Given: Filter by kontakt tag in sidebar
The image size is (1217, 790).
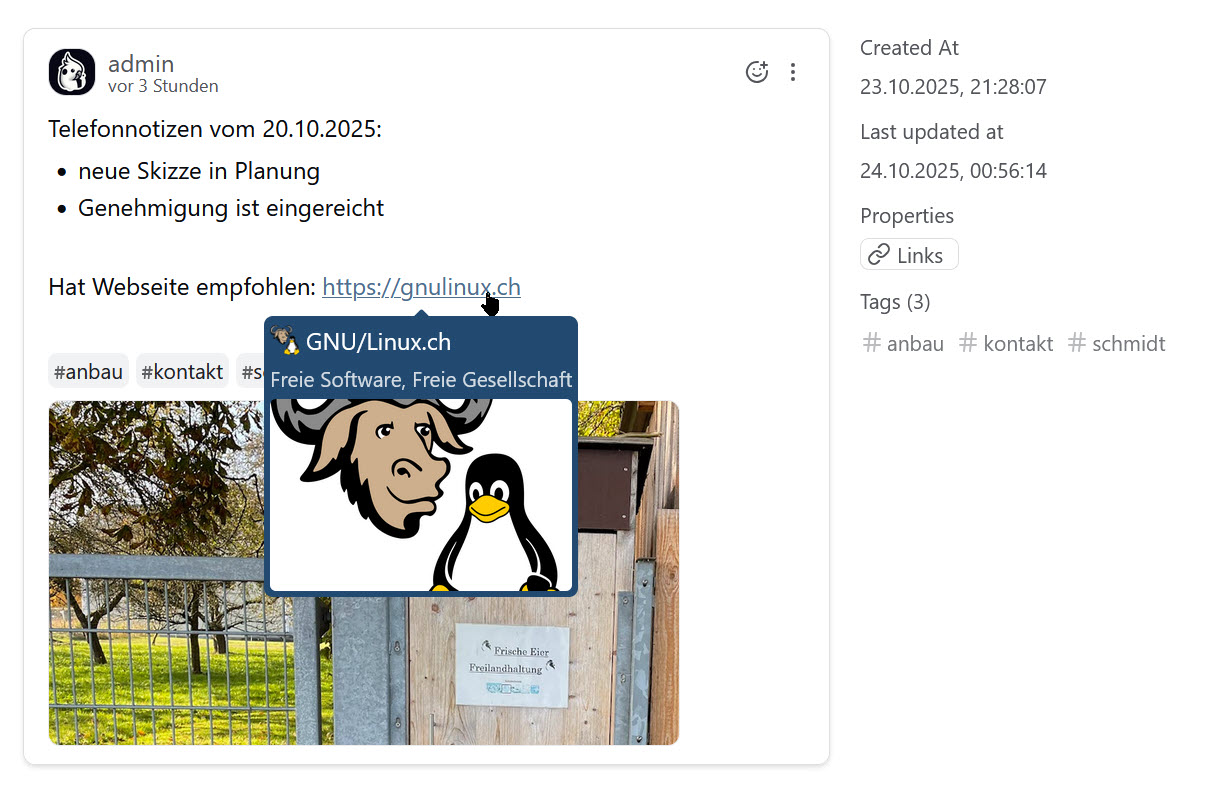Looking at the screenshot, I should coord(1018,344).
